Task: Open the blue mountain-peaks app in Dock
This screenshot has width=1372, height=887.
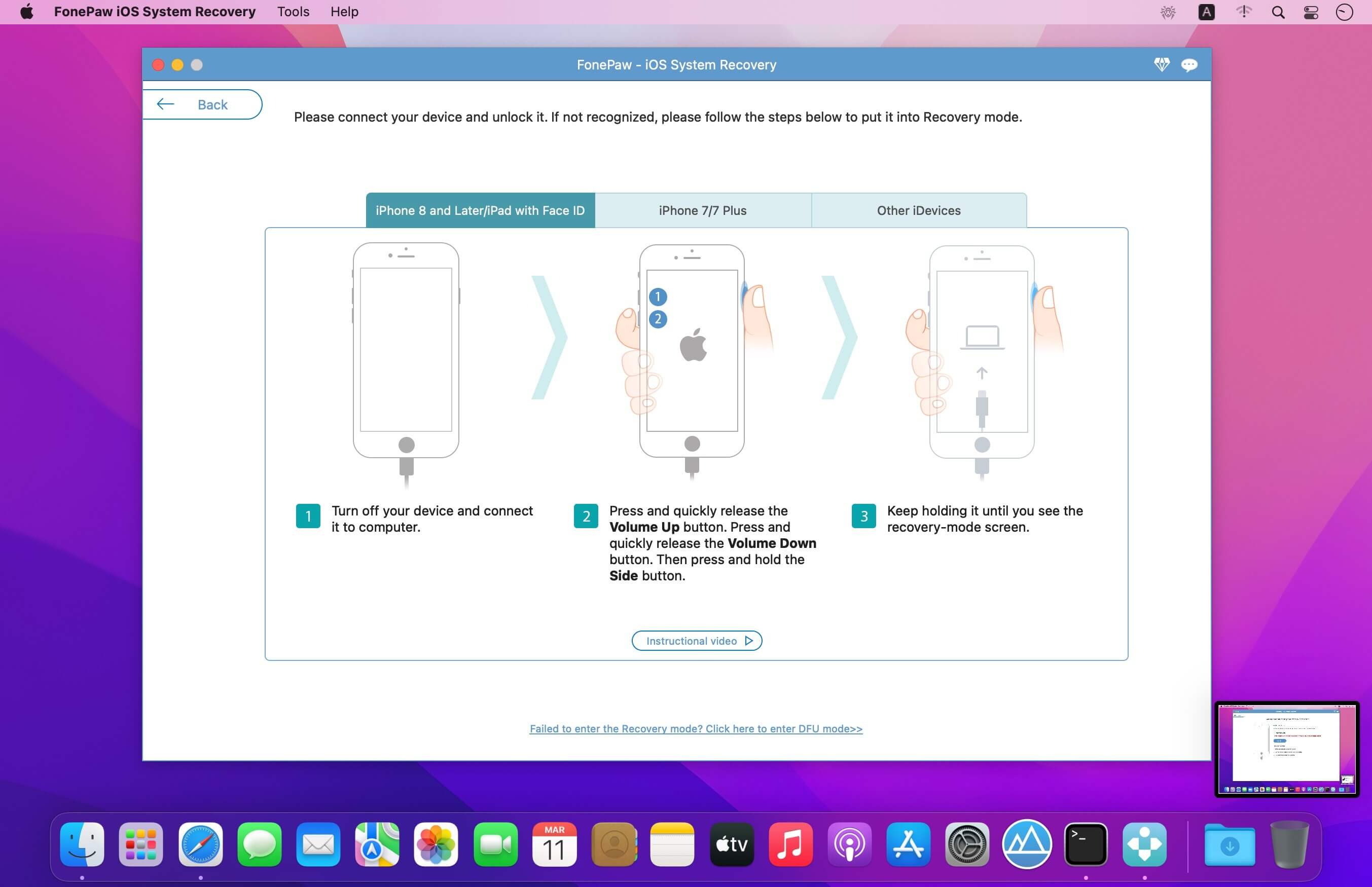Action: click(x=1026, y=844)
